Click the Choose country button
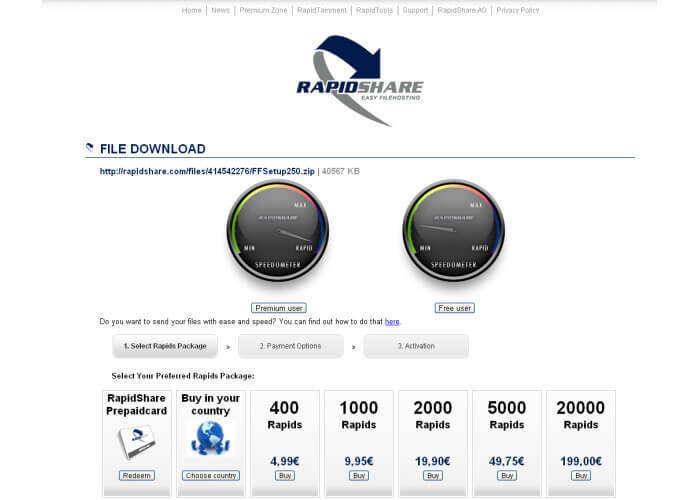This screenshot has height=500, width=700. pos(211,475)
